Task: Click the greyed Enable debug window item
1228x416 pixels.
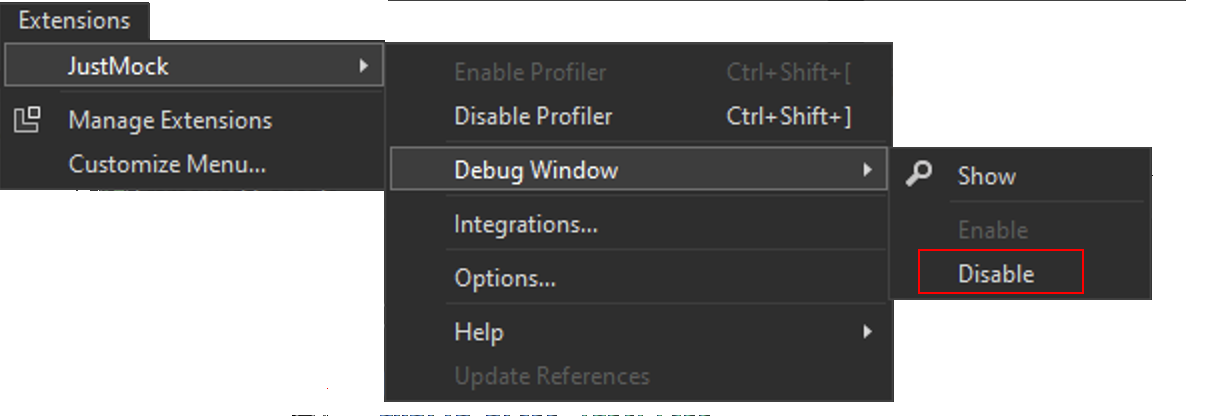Action: coord(992,230)
